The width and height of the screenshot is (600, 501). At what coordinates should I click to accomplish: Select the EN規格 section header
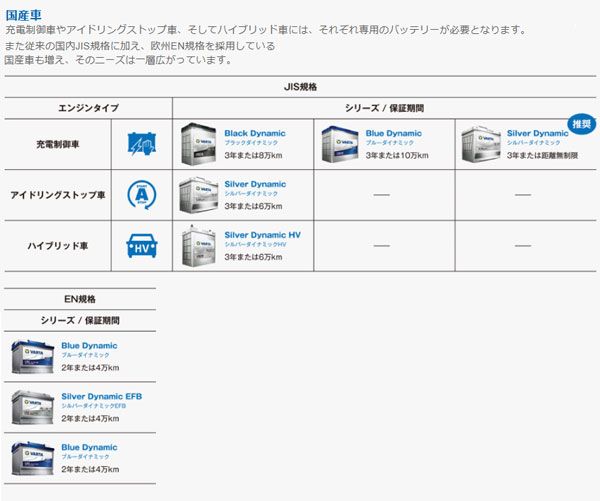click(x=79, y=299)
